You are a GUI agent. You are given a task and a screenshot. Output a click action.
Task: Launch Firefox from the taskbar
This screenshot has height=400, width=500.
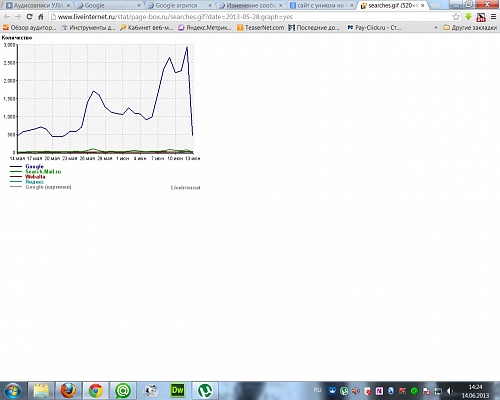(68, 390)
